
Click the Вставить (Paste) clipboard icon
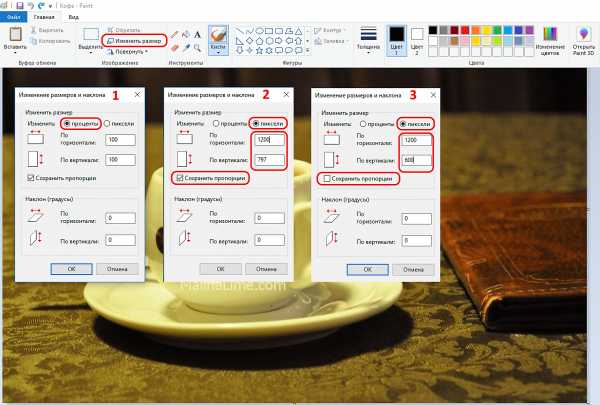(15, 34)
